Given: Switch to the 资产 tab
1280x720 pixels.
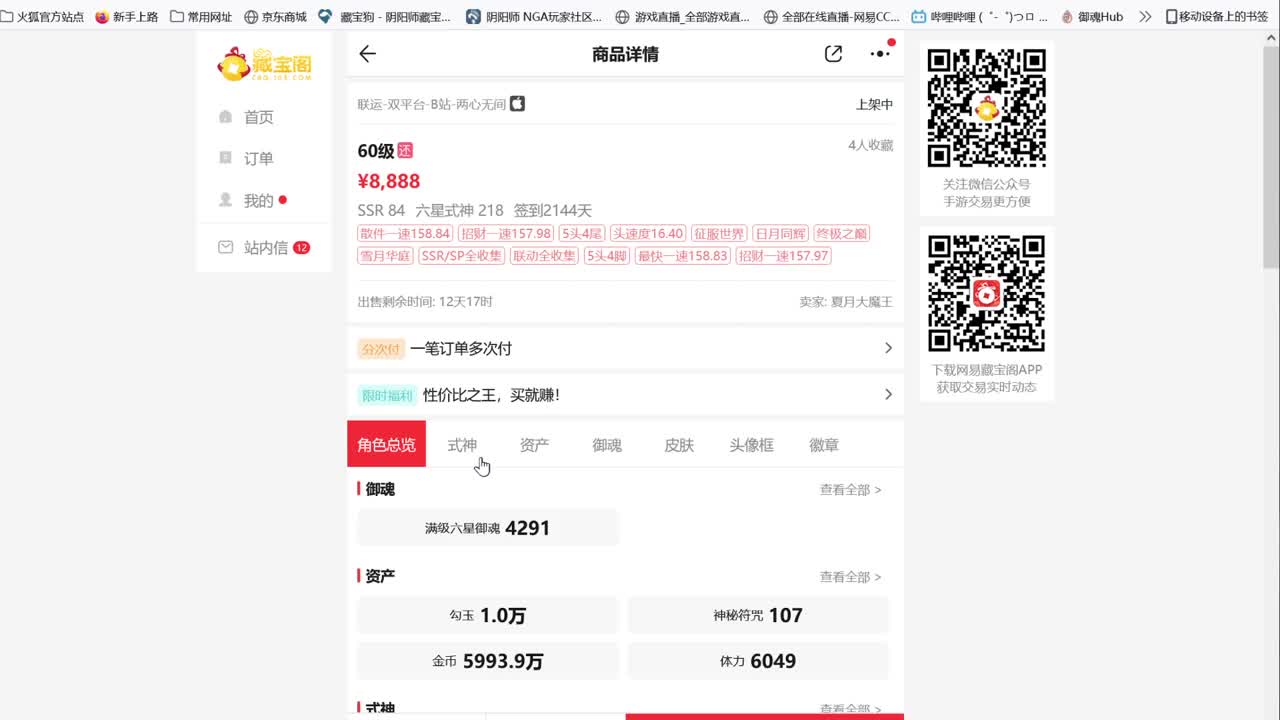Looking at the screenshot, I should coord(534,445).
